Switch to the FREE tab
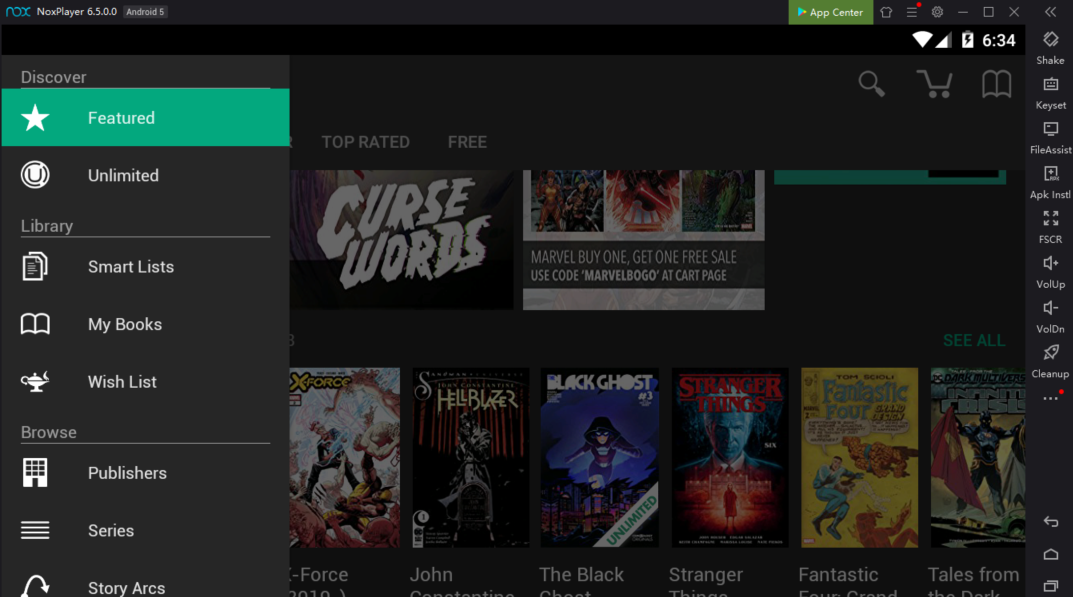 coord(467,142)
